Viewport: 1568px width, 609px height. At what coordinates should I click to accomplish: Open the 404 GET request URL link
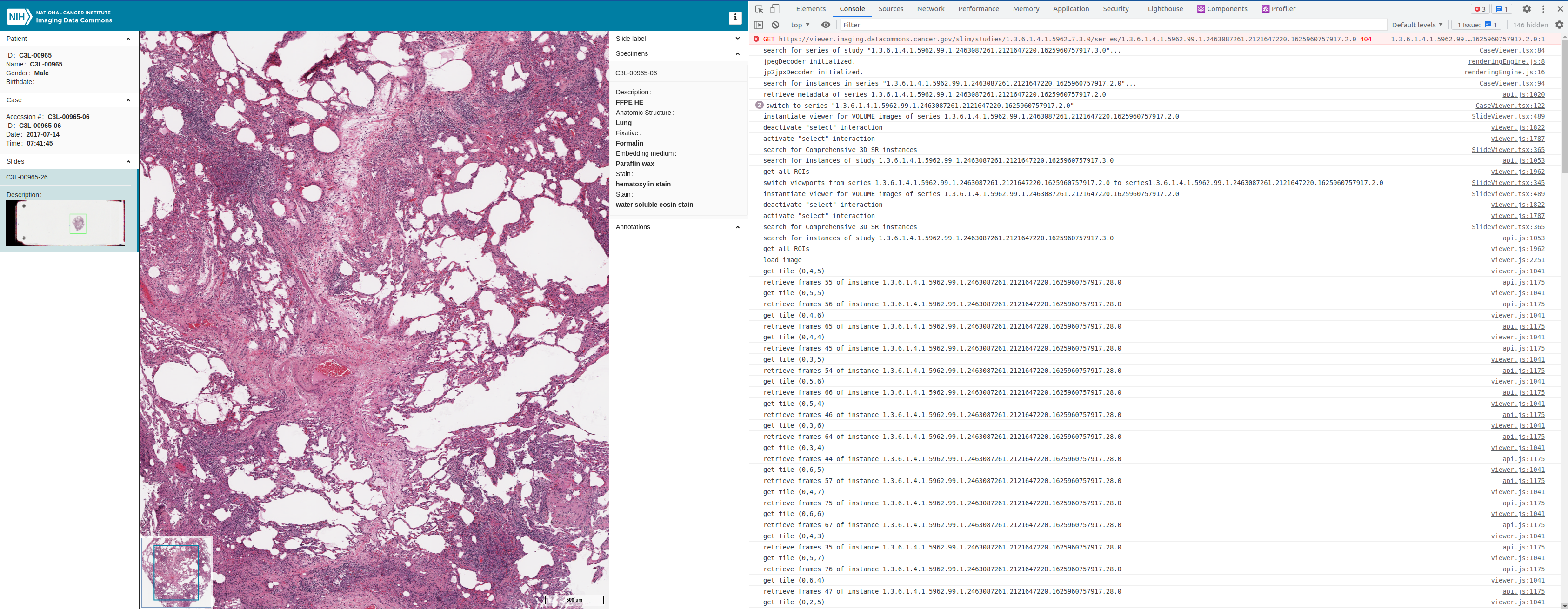click(x=1067, y=39)
